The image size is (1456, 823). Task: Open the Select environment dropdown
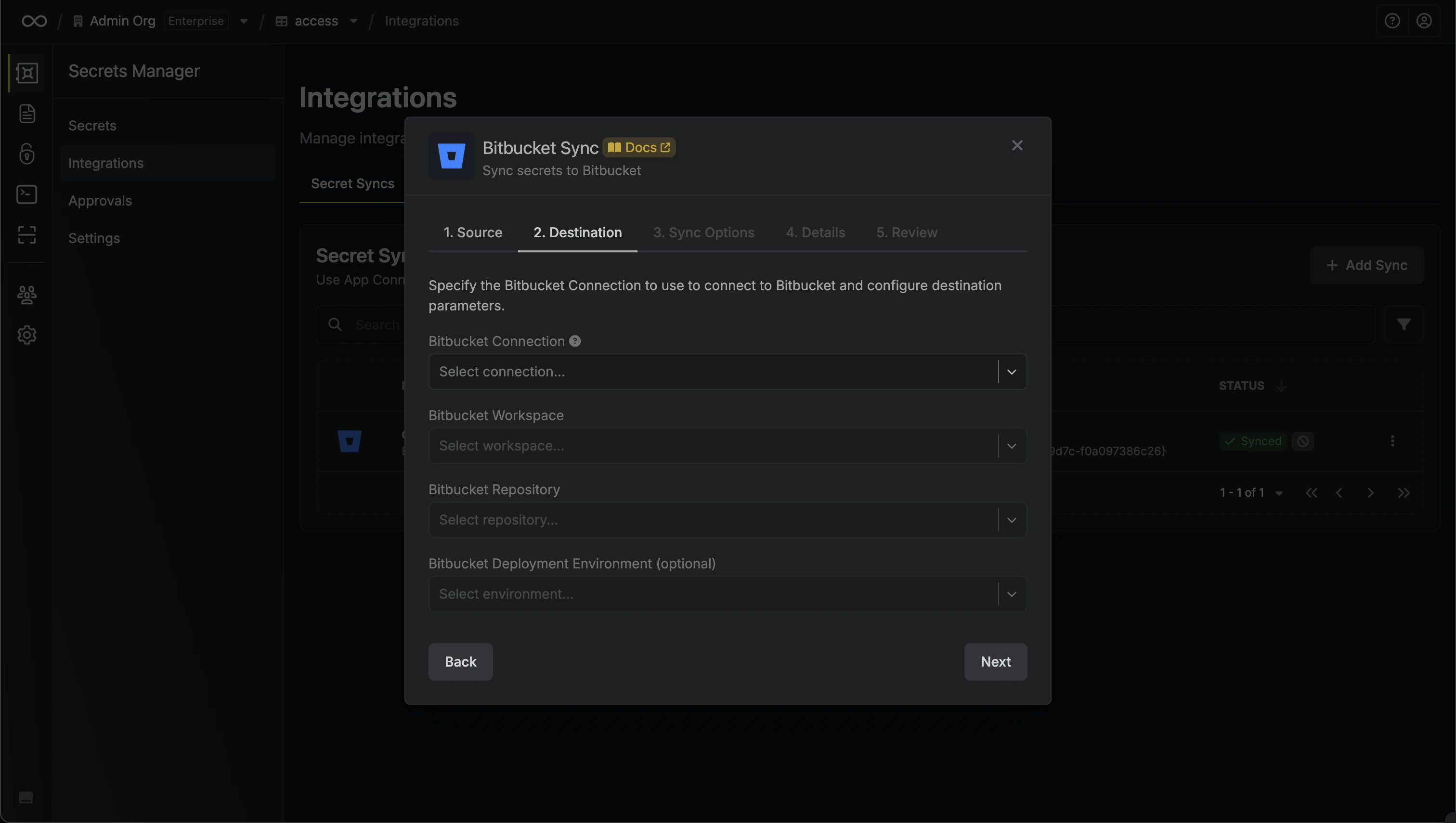coord(727,594)
